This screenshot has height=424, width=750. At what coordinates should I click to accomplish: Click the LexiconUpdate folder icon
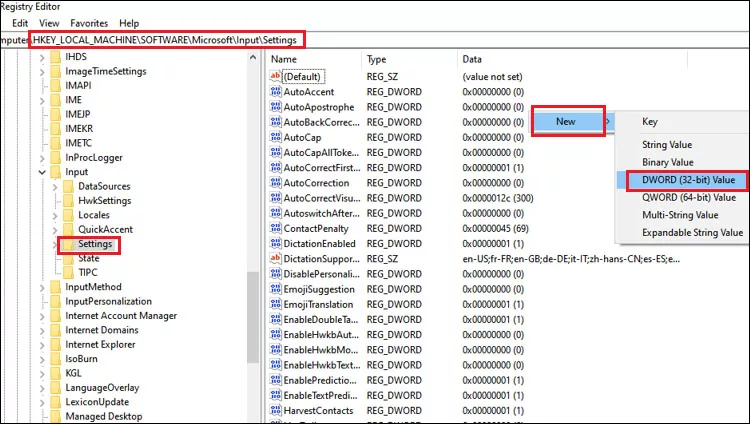56,402
